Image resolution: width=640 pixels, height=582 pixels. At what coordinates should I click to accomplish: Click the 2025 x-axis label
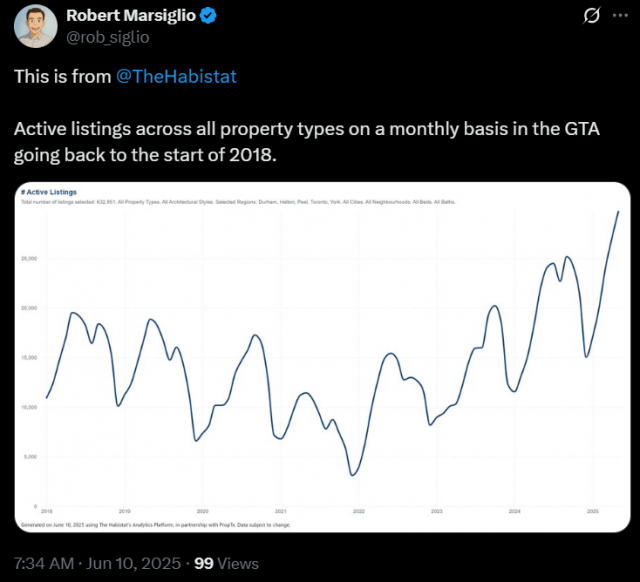click(x=593, y=511)
